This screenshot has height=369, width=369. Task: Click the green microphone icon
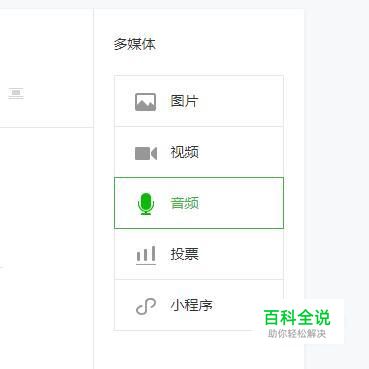pos(146,204)
